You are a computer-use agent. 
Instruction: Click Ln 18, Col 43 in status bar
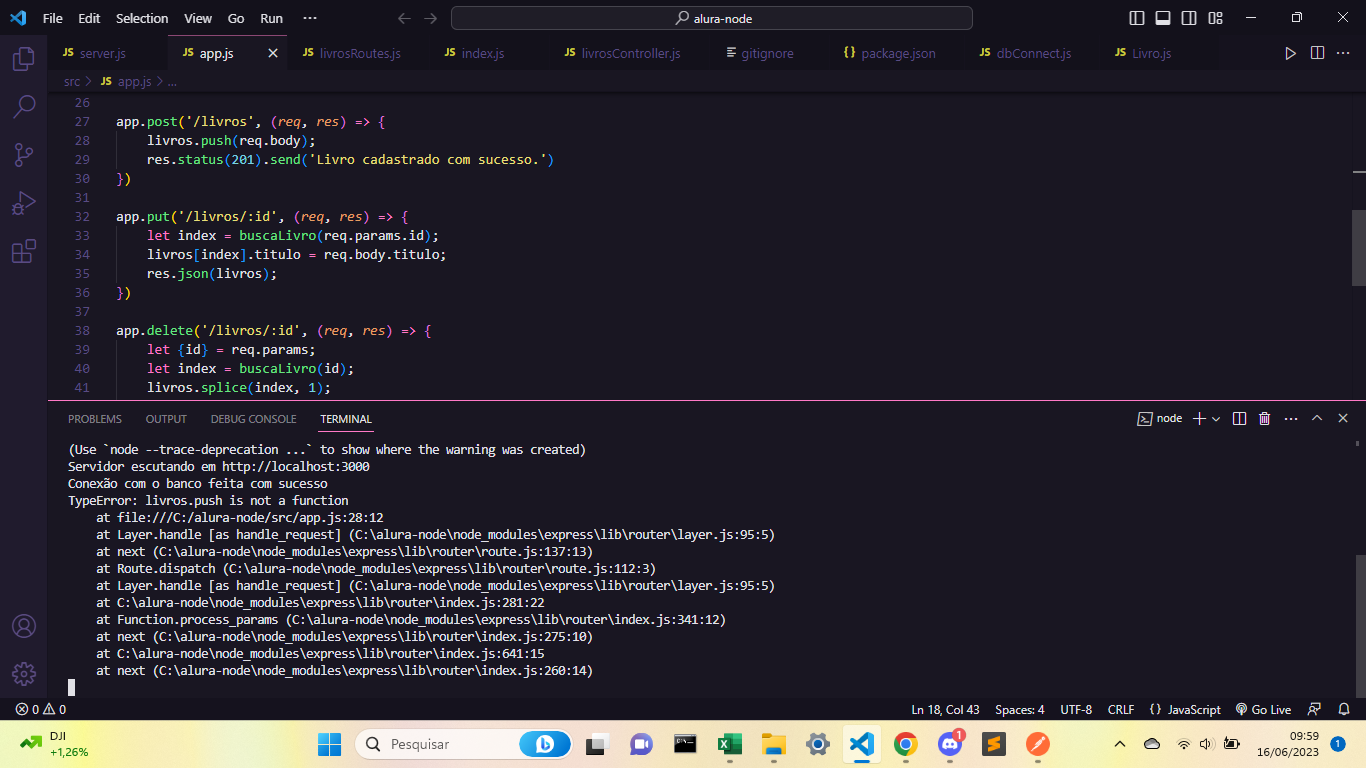pyautogui.click(x=945, y=709)
